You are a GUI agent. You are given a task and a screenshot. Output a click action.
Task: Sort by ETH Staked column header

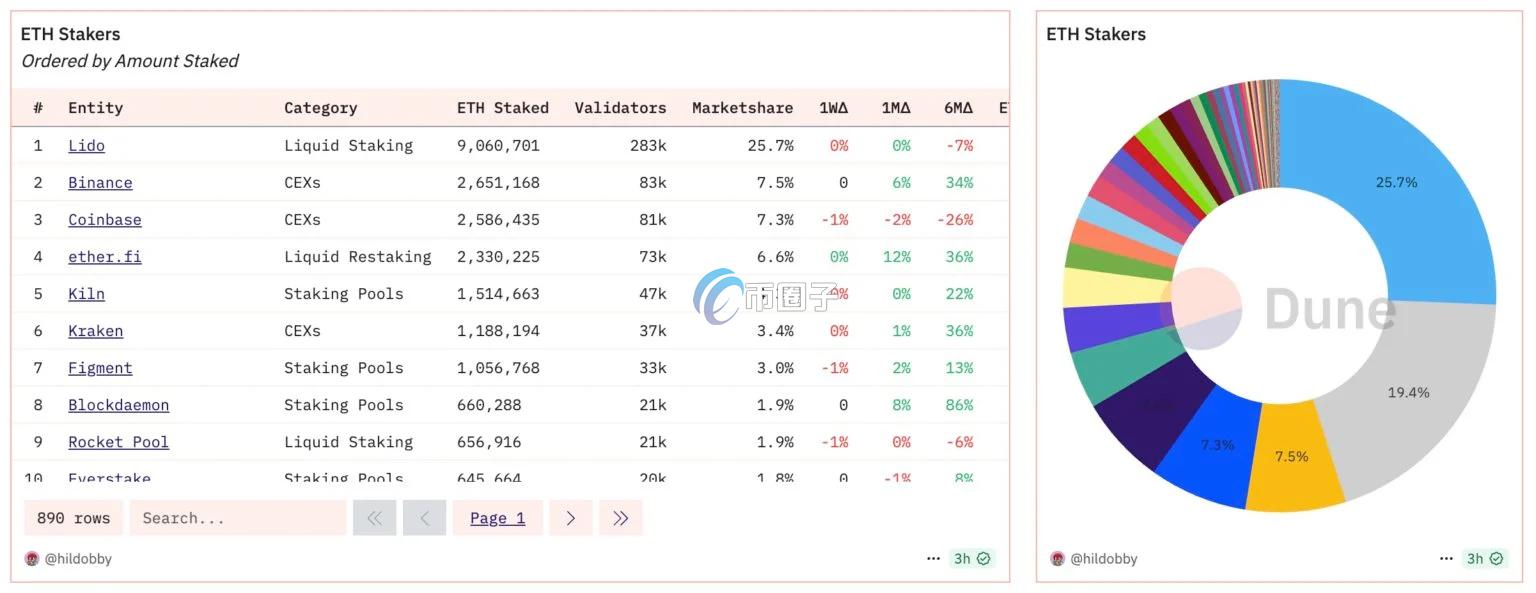(503, 108)
